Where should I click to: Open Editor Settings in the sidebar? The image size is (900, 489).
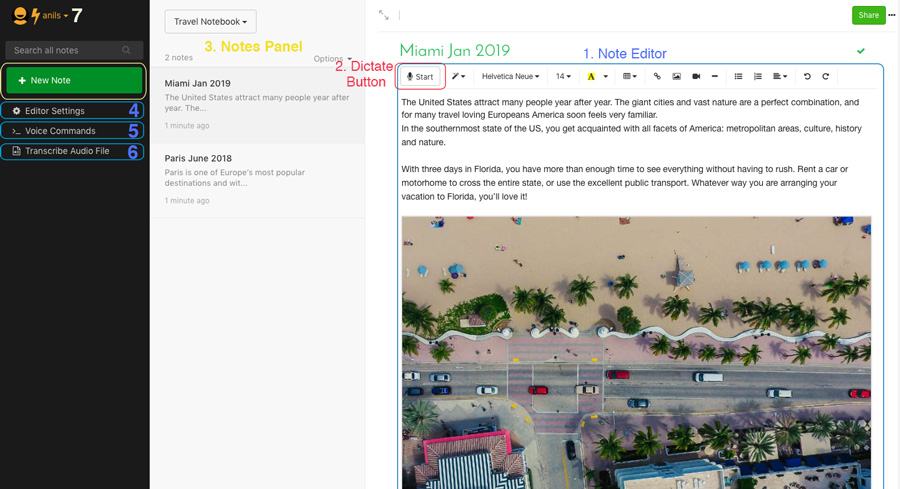click(x=72, y=111)
